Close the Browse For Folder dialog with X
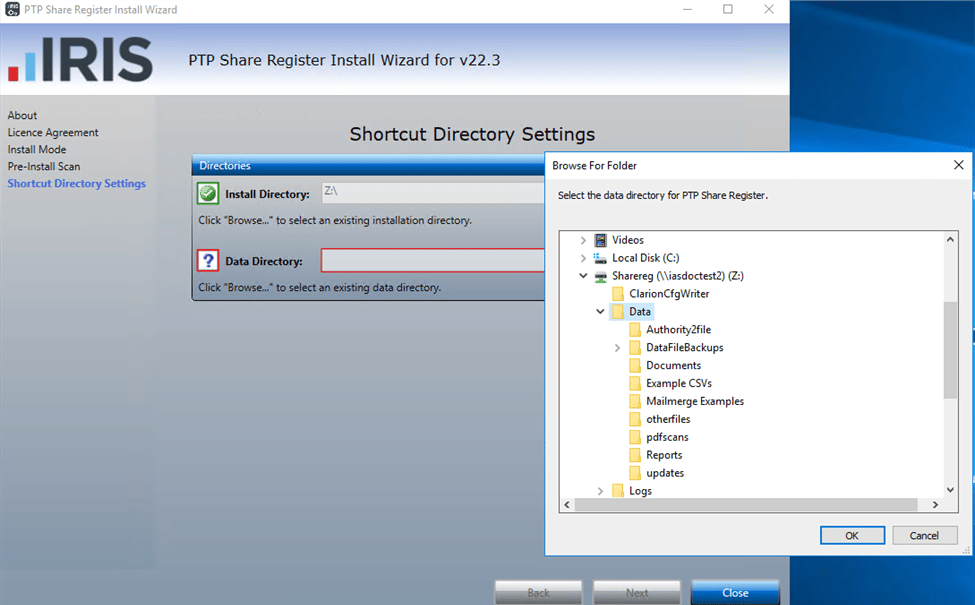The image size is (975, 605). click(958, 165)
